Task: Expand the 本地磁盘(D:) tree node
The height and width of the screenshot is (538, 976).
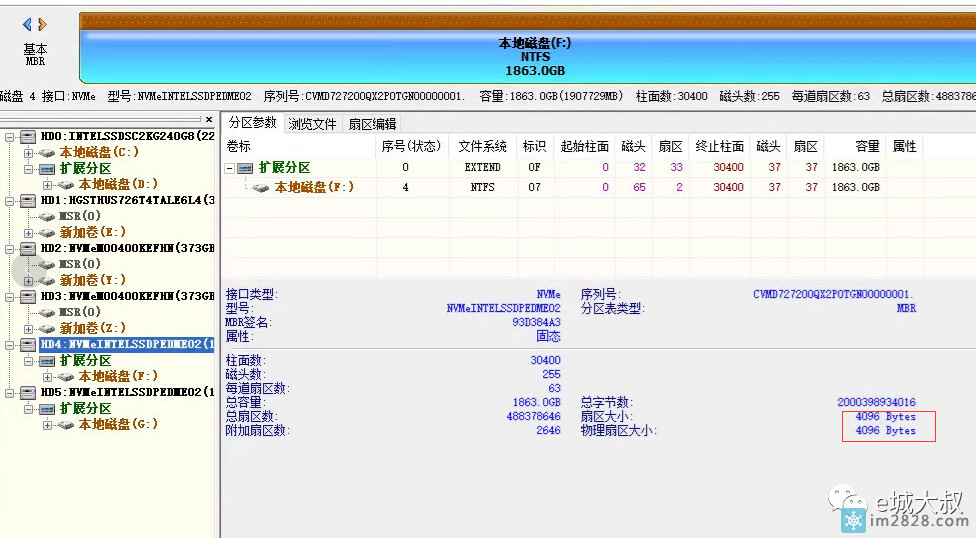Action: [49, 184]
